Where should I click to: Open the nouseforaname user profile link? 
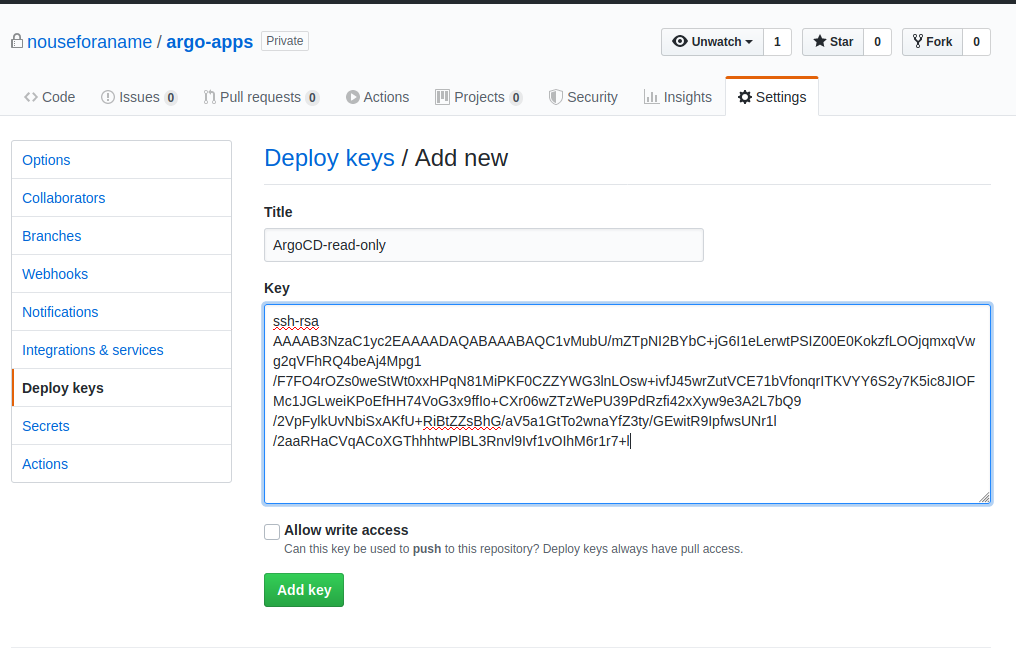click(89, 42)
